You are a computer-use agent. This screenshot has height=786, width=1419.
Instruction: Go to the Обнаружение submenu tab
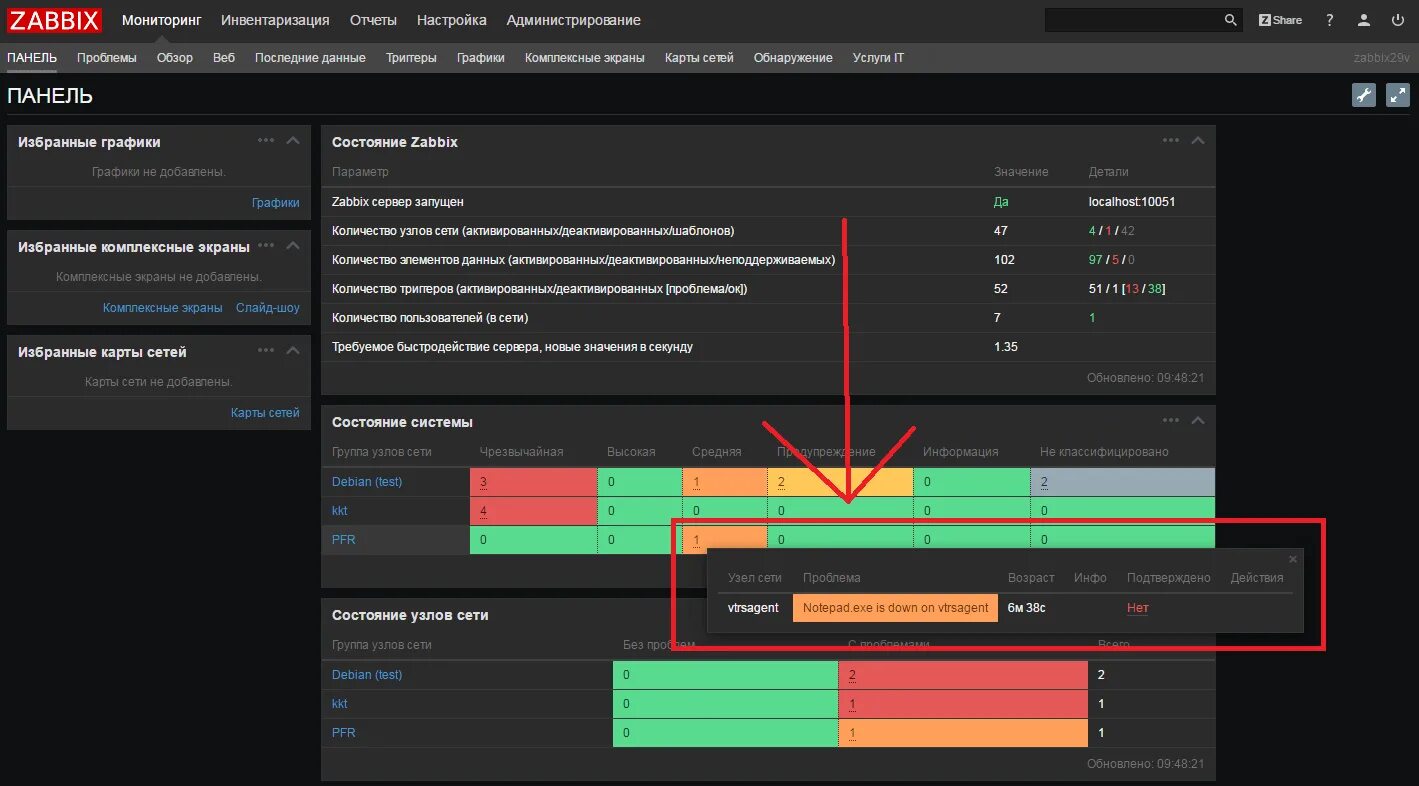point(793,58)
